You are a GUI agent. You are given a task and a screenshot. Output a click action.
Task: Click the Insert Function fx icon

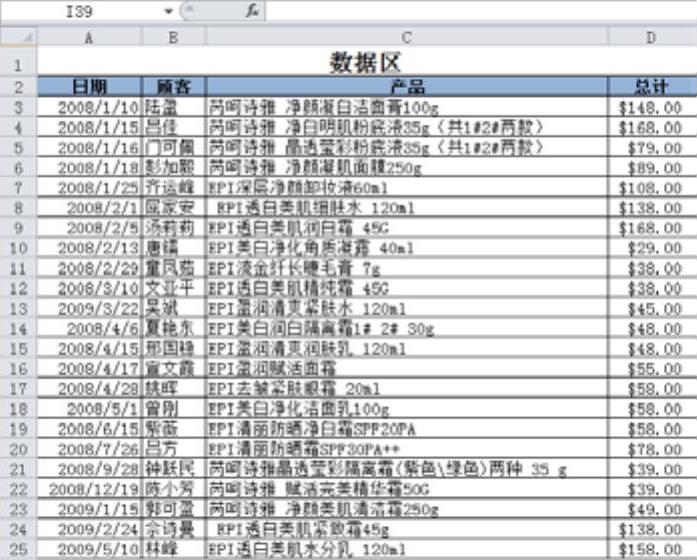252,11
